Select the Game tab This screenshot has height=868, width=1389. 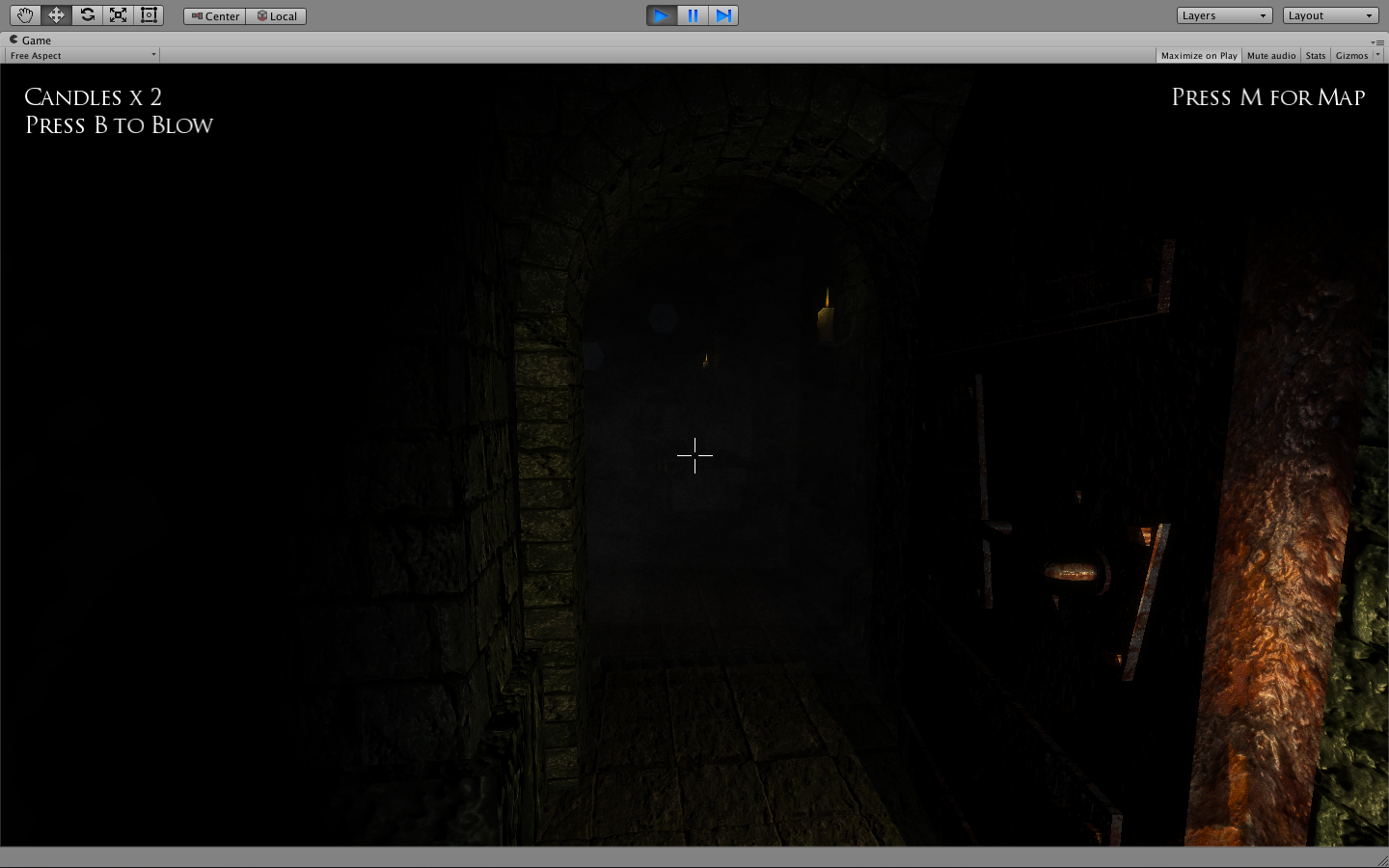click(31, 41)
